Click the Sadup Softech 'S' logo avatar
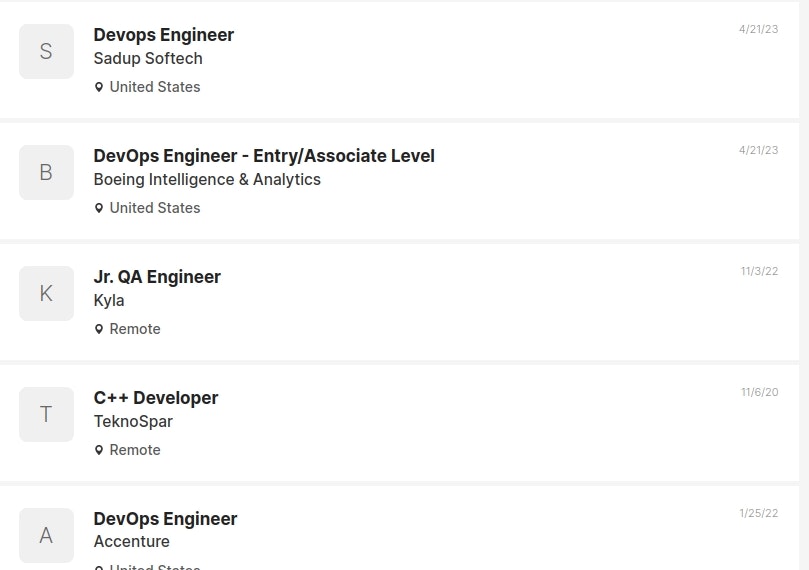Viewport: 809px width, 570px height. click(x=46, y=52)
